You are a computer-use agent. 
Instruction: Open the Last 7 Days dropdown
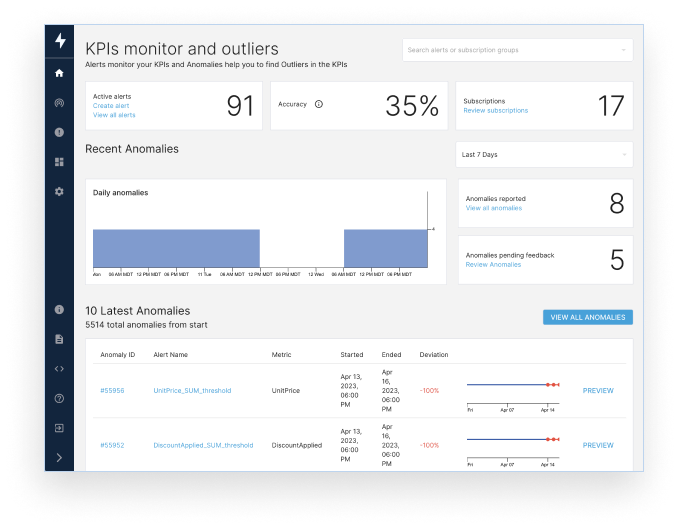pyautogui.click(x=544, y=154)
